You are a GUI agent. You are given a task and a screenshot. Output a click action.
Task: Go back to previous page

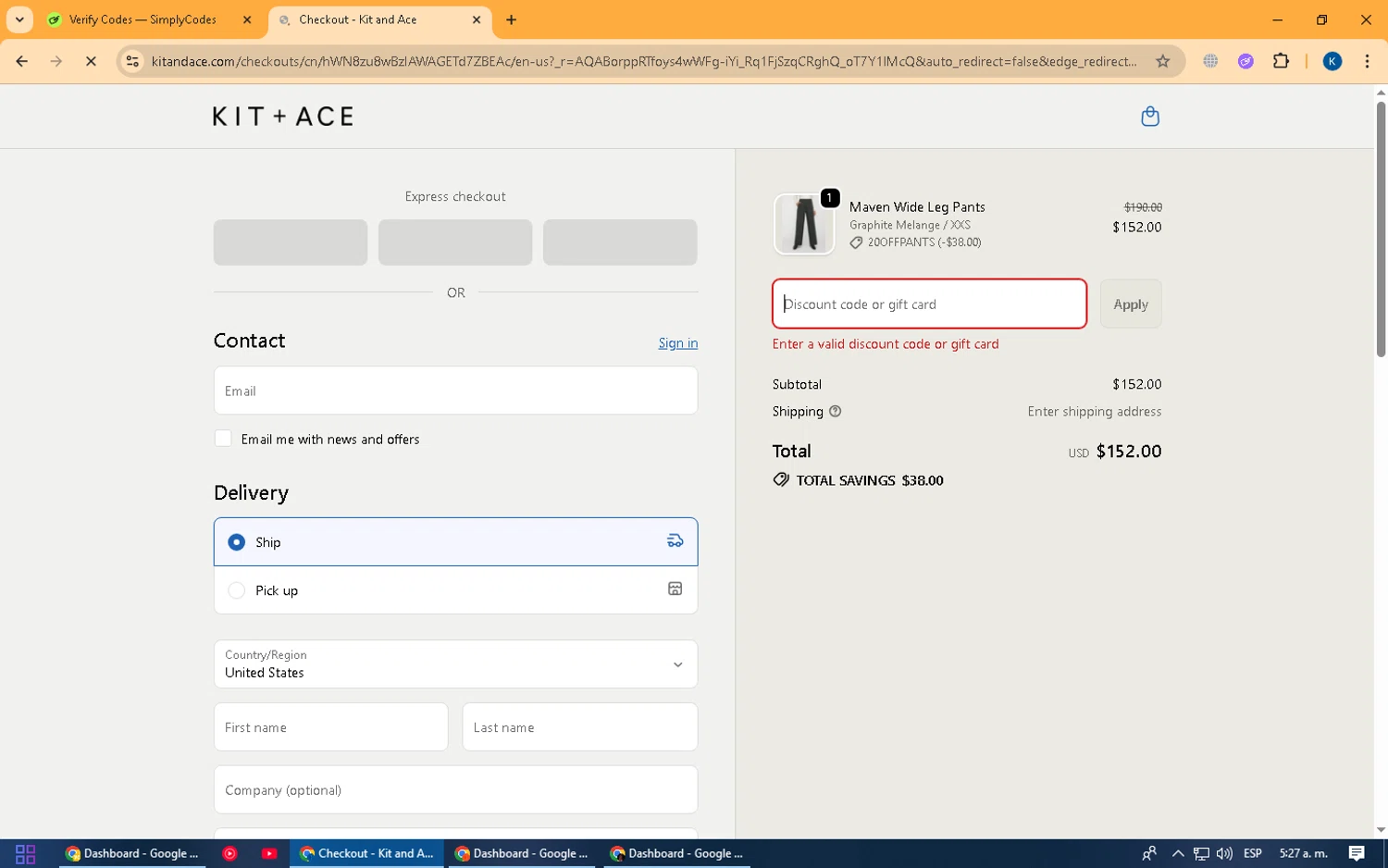pos(21,61)
